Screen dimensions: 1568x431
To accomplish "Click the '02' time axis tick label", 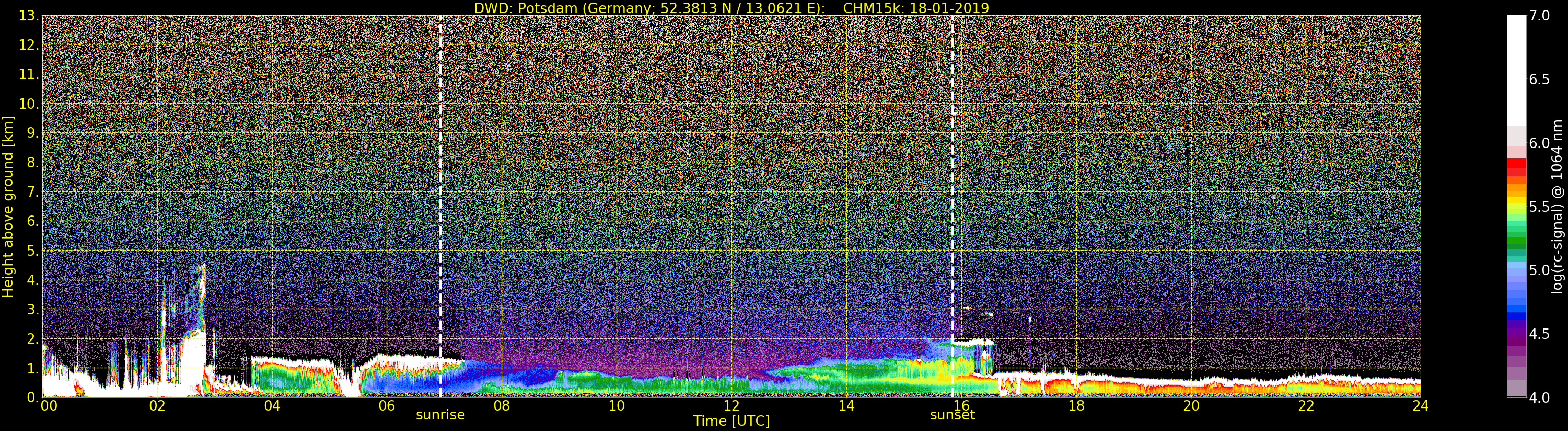I will [157, 406].
